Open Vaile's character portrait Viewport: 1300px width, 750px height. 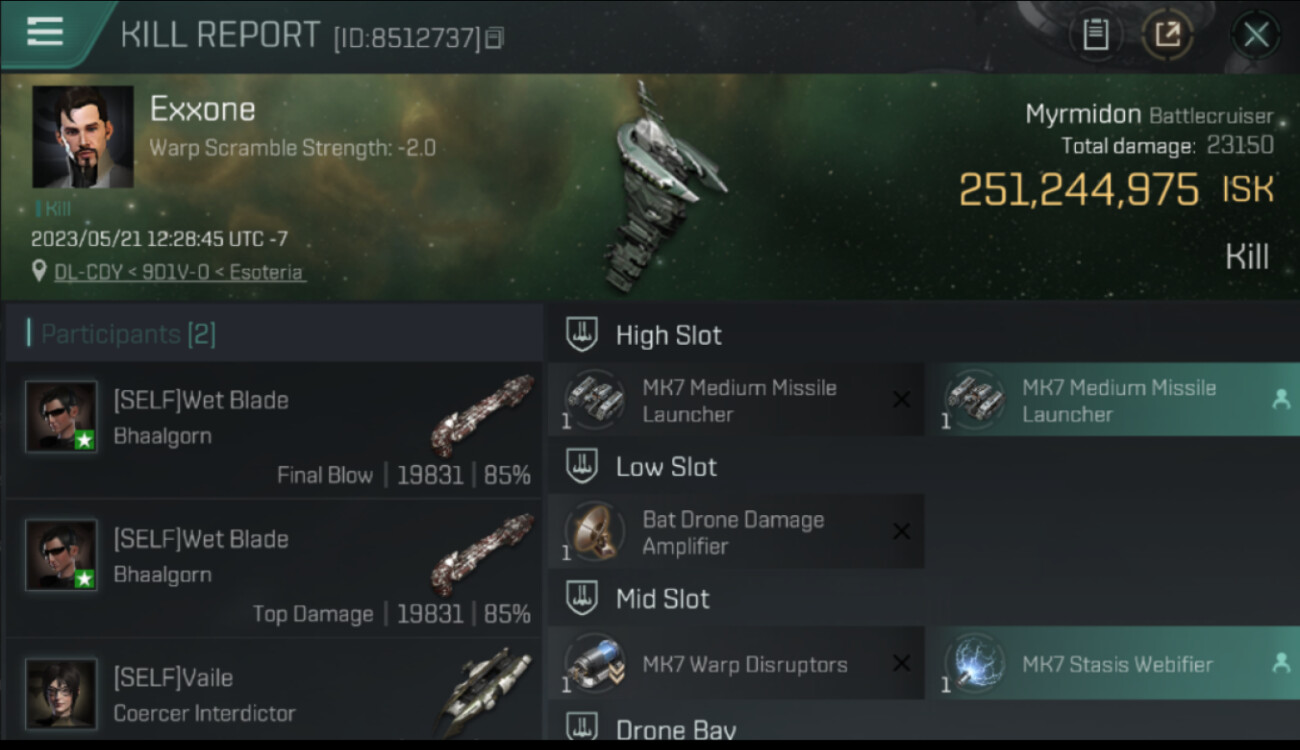click(61, 693)
